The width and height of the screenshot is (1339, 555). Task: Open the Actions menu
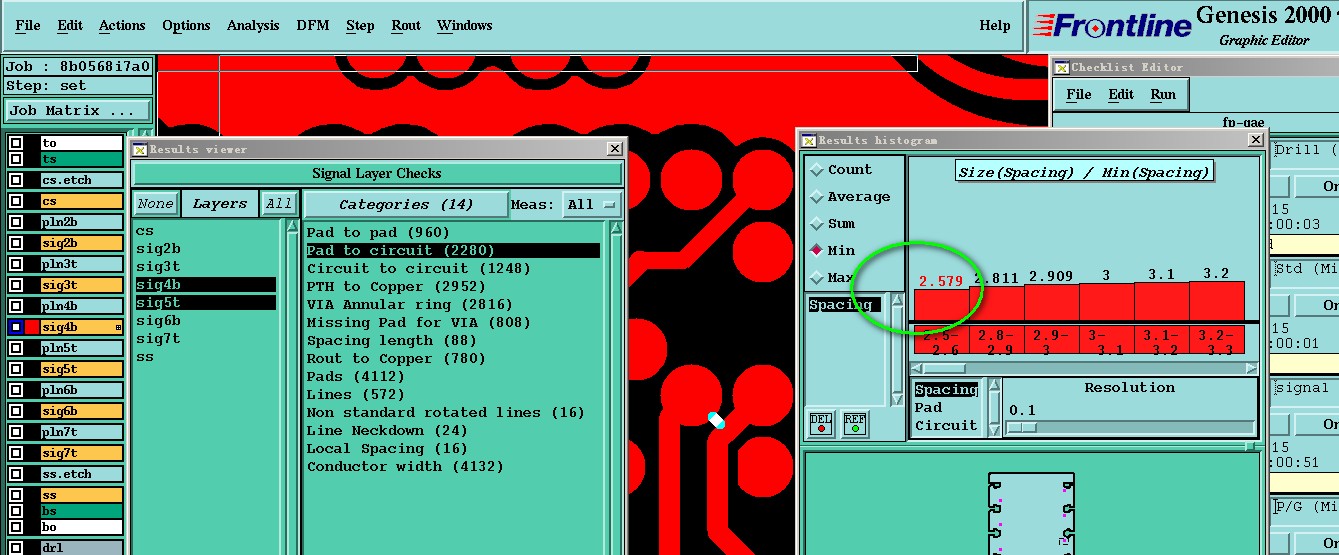(122, 25)
